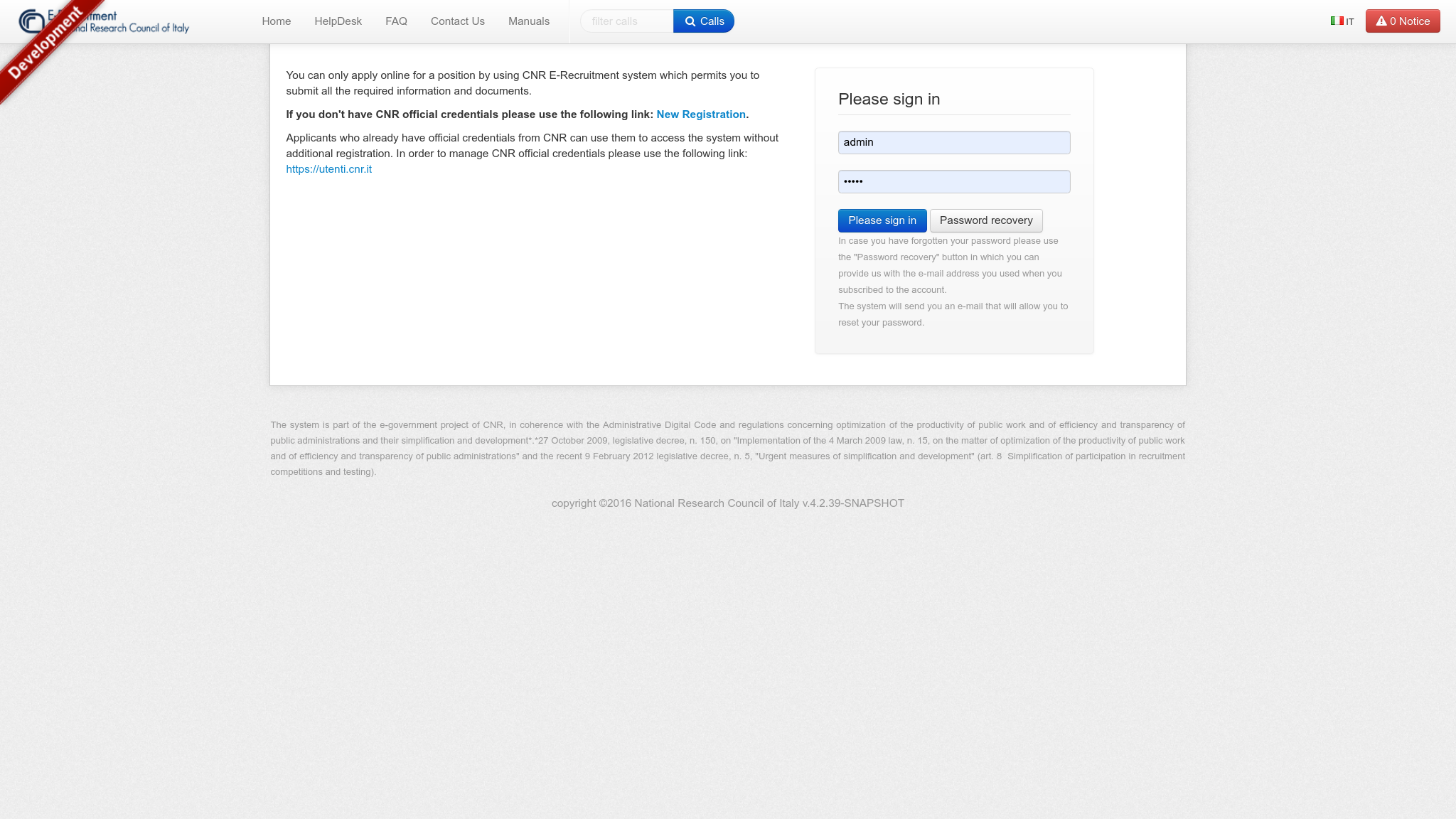Focus the filter calls search box
This screenshot has width=1456, height=819.
click(626, 21)
